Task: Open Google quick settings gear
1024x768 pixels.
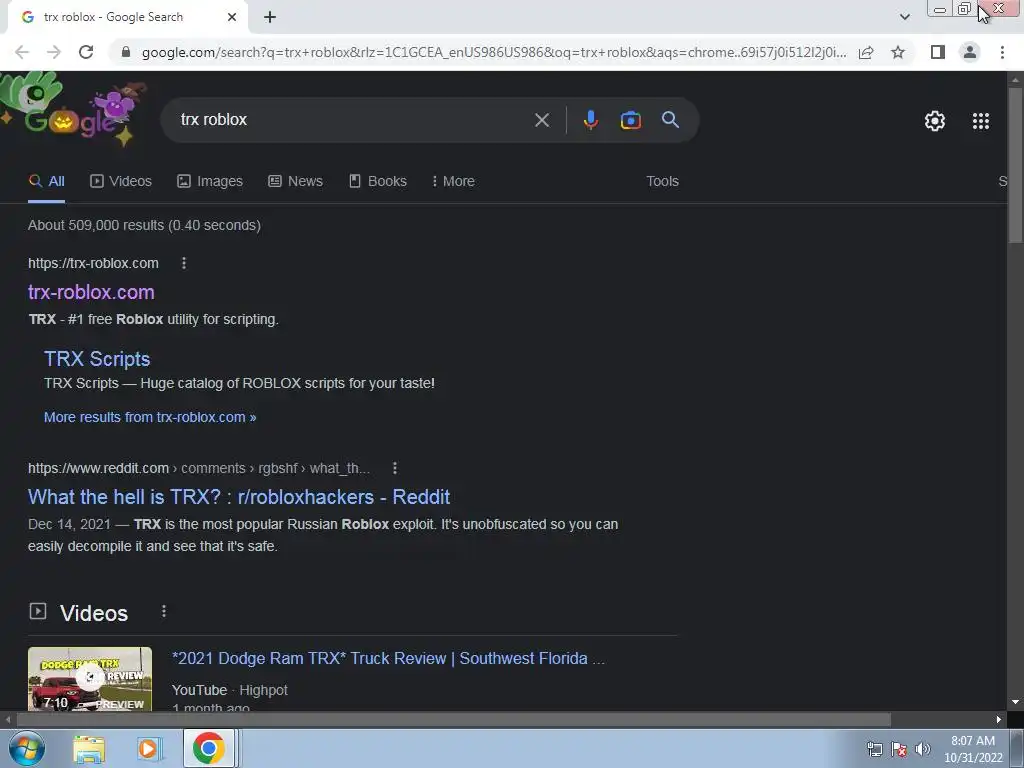Action: pos(935,121)
